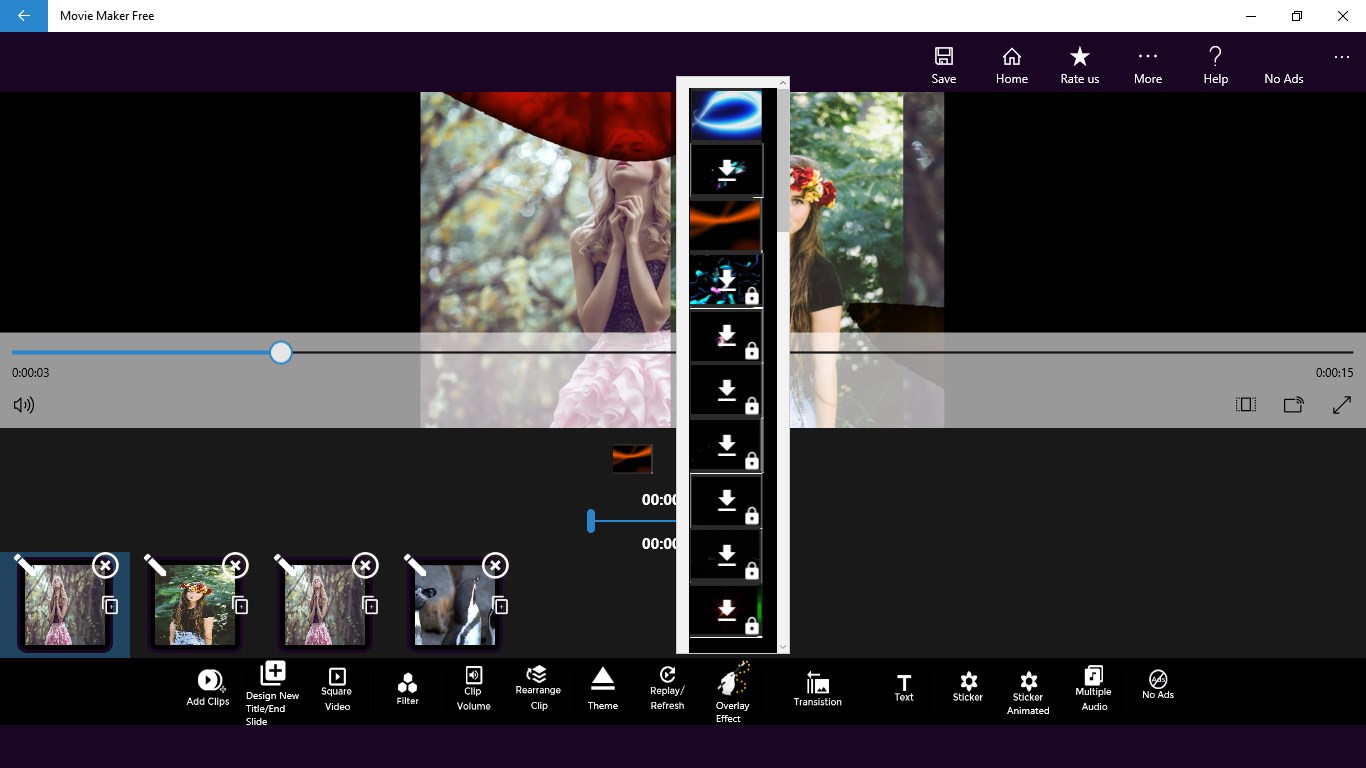Mute the preview with the speaker icon

point(24,405)
